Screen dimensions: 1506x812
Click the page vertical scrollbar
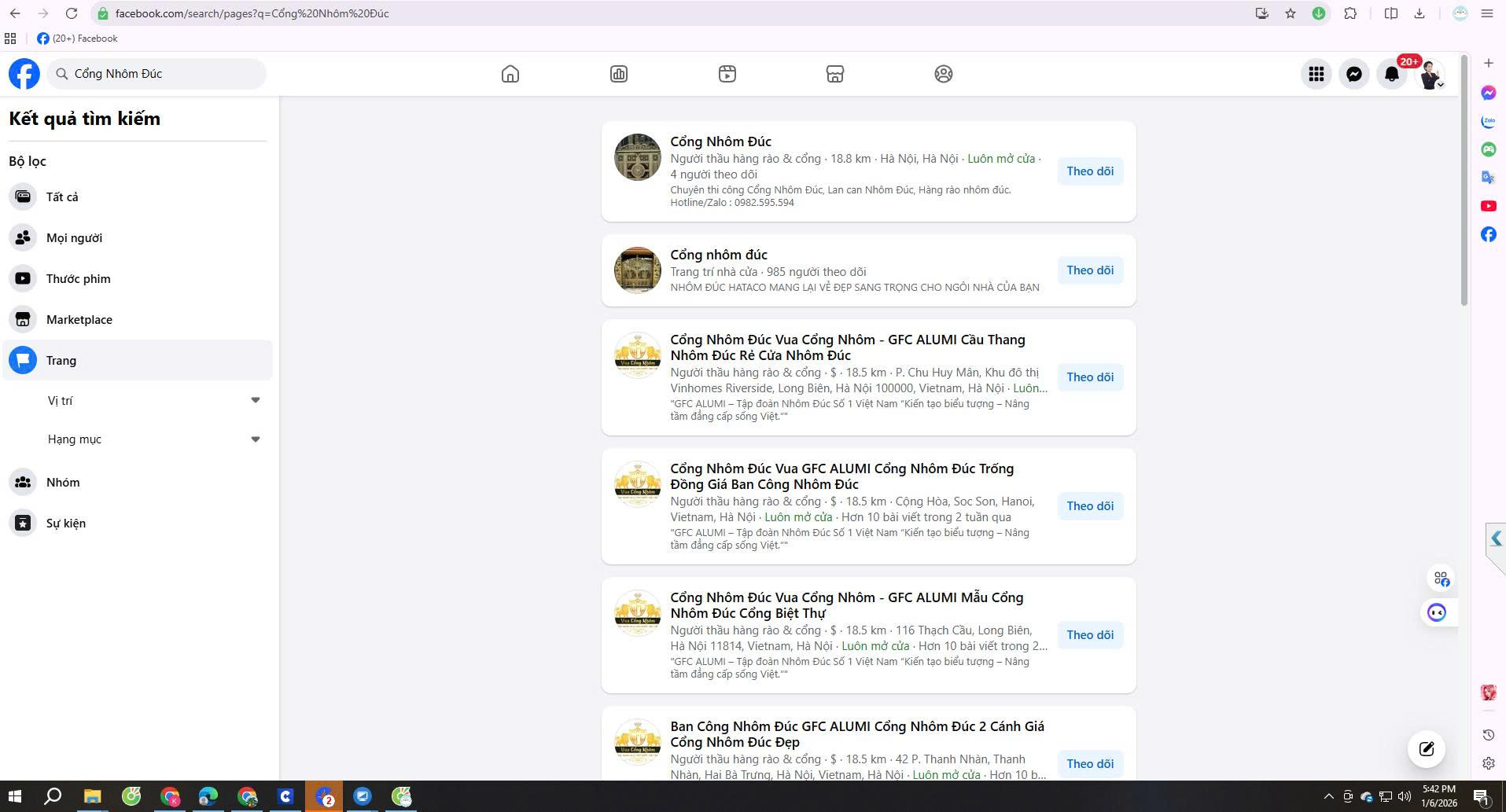click(1464, 181)
